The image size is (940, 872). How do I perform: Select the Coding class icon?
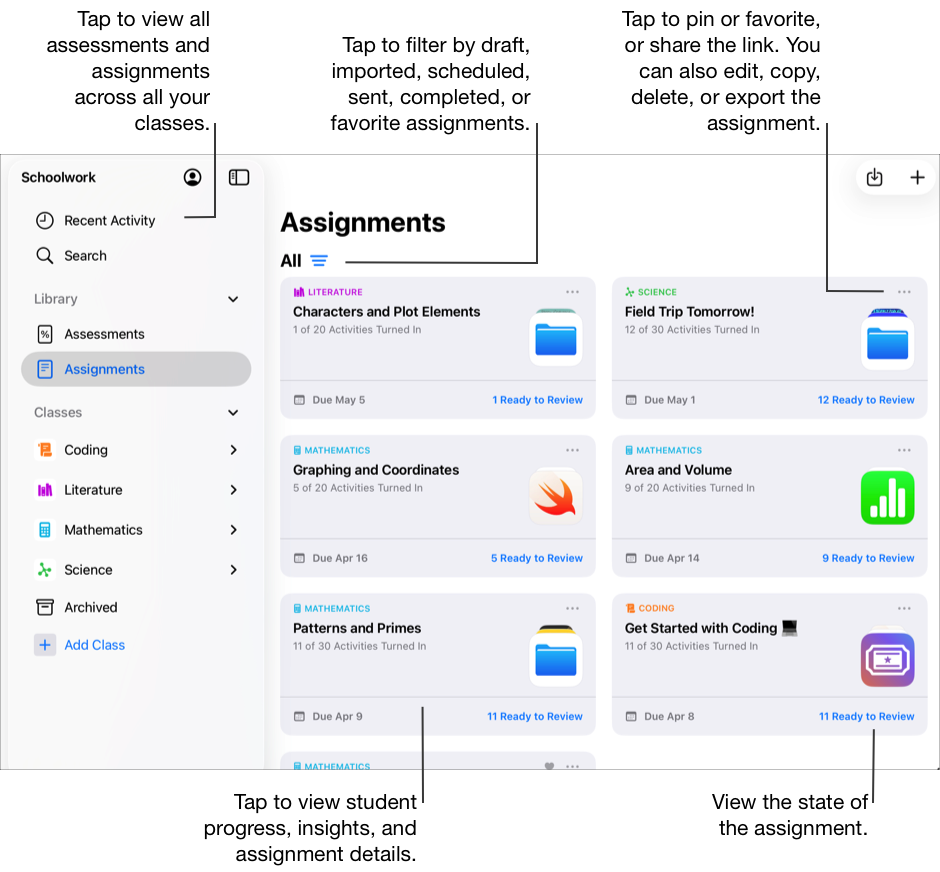[x=45, y=449]
